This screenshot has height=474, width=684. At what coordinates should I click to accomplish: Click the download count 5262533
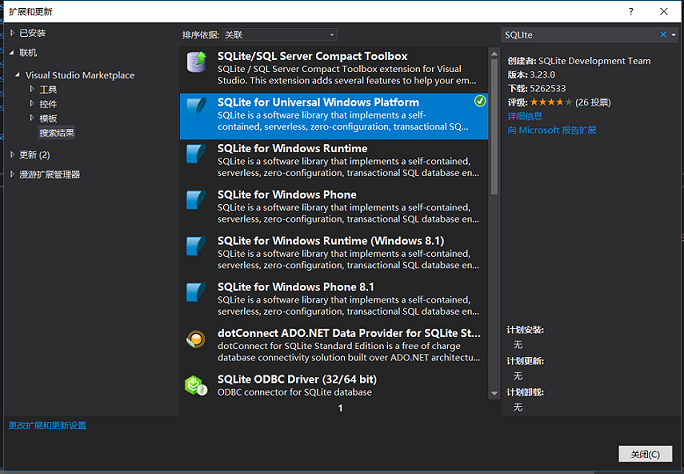pyautogui.click(x=547, y=89)
